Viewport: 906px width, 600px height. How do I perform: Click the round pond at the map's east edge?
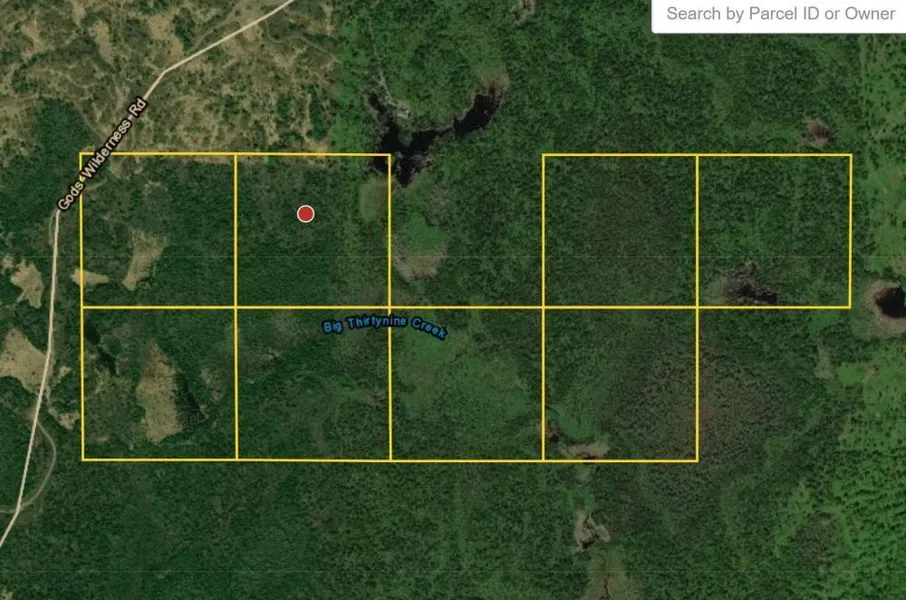[x=889, y=300]
